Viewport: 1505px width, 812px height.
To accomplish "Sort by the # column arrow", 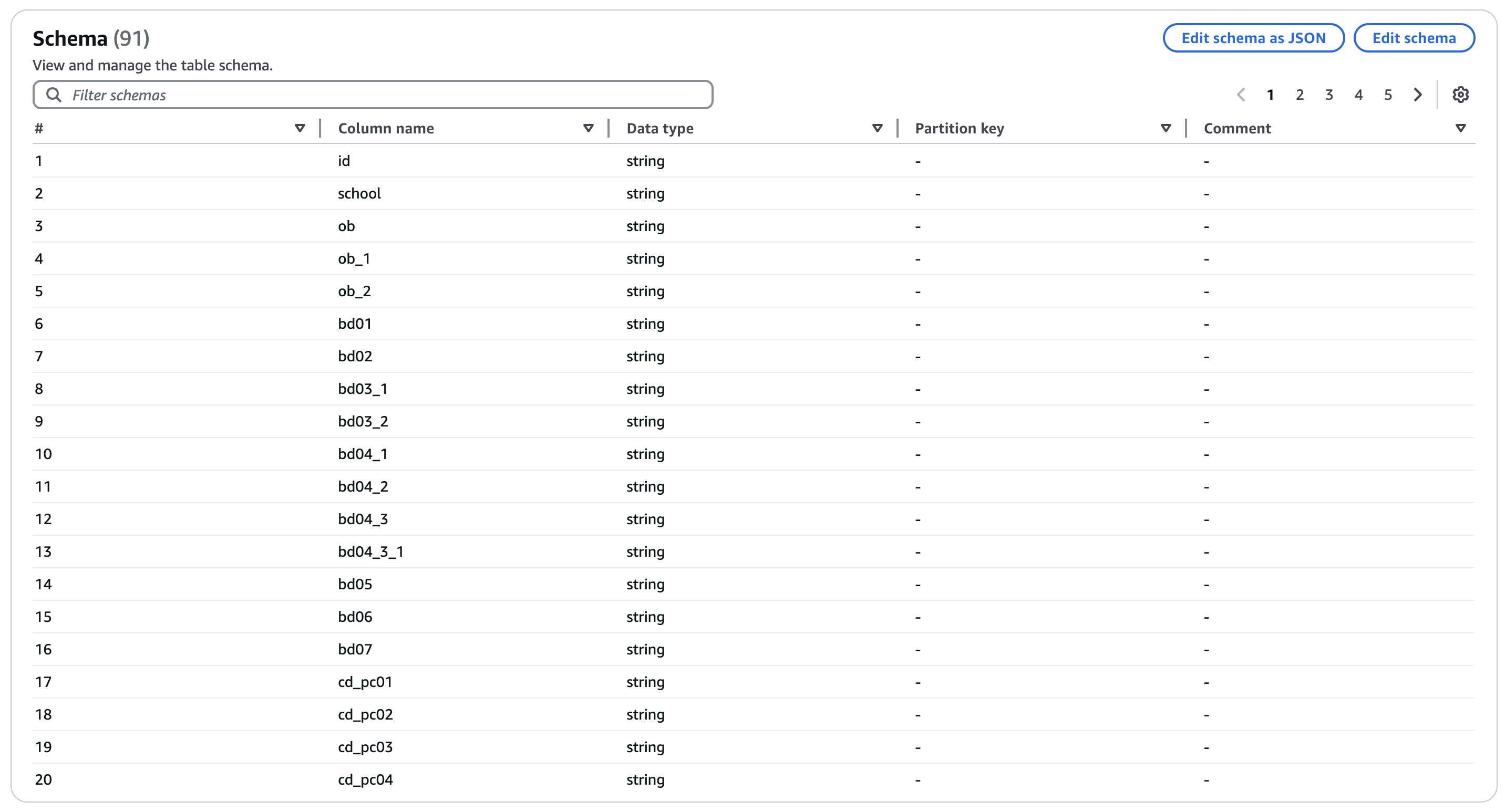I will click(300, 129).
